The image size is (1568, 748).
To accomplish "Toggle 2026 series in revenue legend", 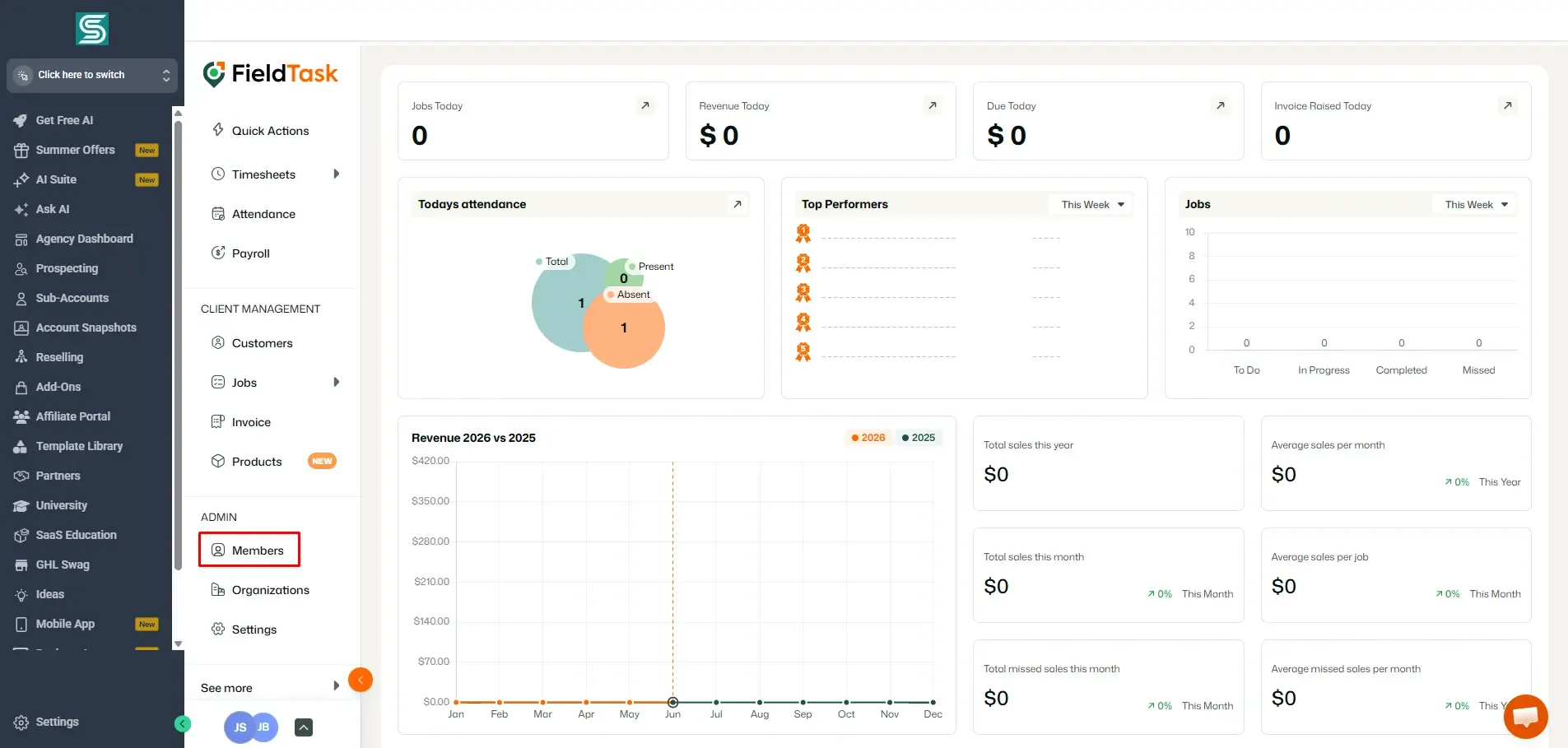I will point(868,438).
